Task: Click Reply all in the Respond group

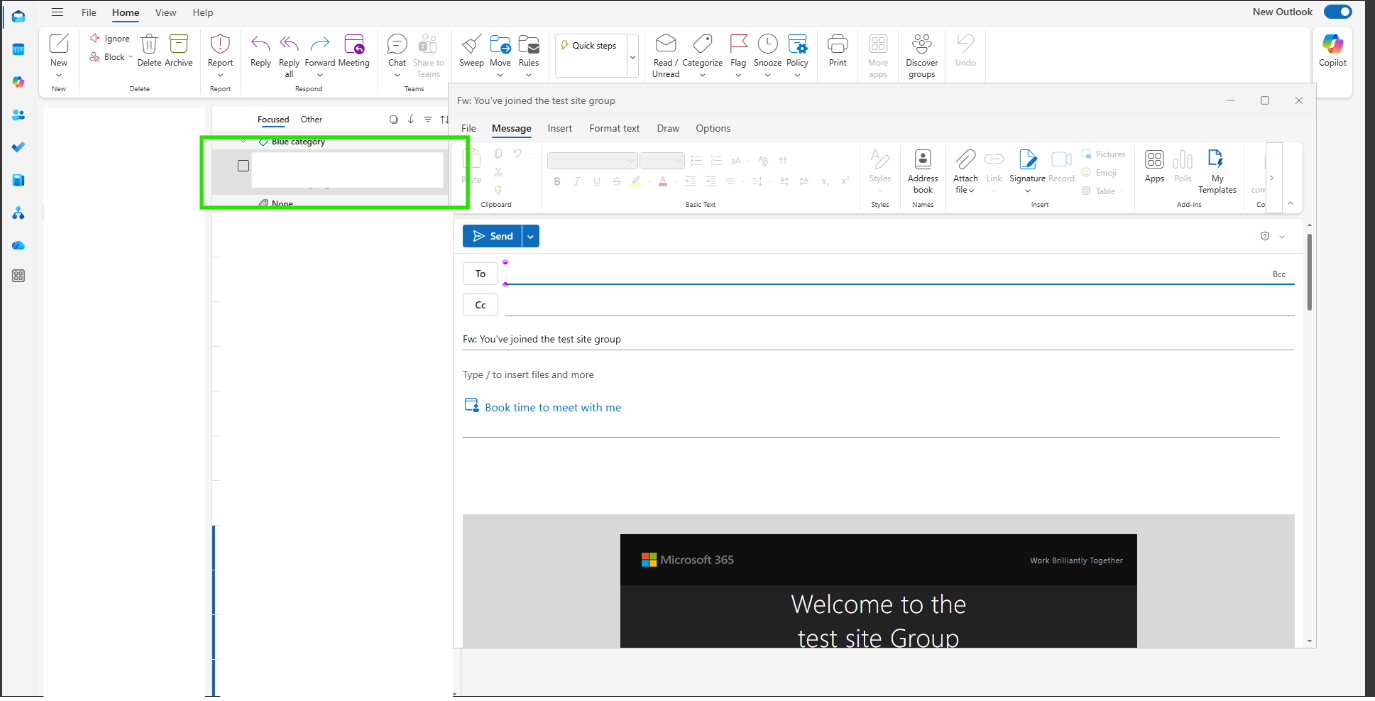Action: (289, 55)
